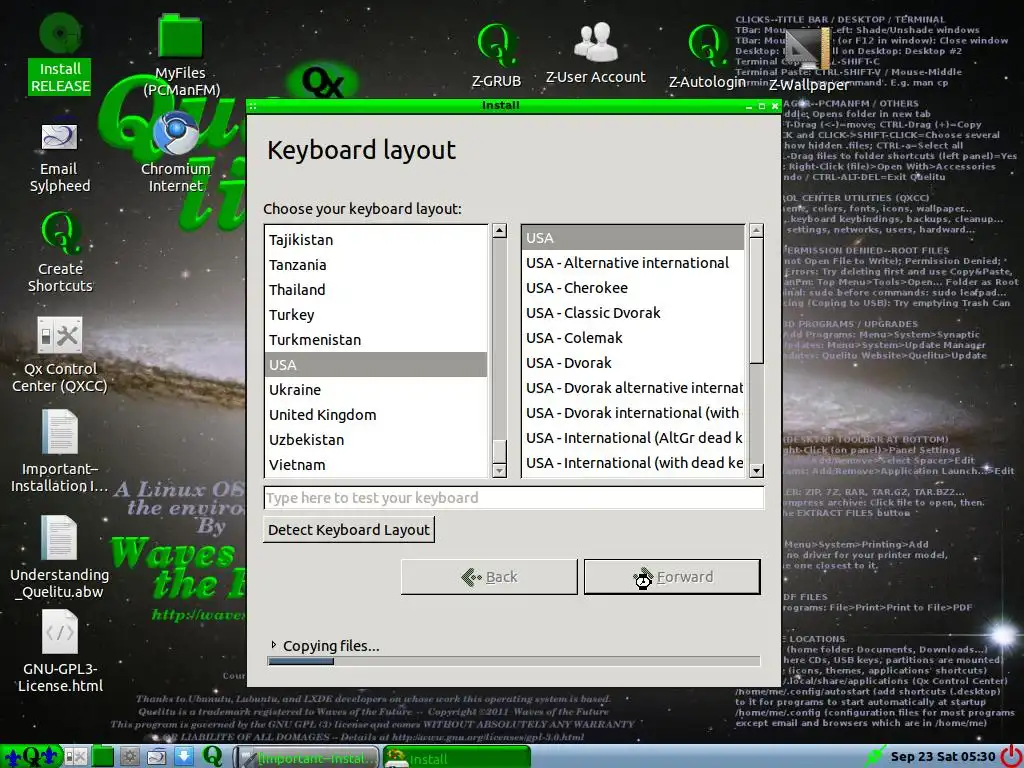This screenshot has width=1024, height=768.
Task: Select USA - Alternative international variant
Action: 633,263
